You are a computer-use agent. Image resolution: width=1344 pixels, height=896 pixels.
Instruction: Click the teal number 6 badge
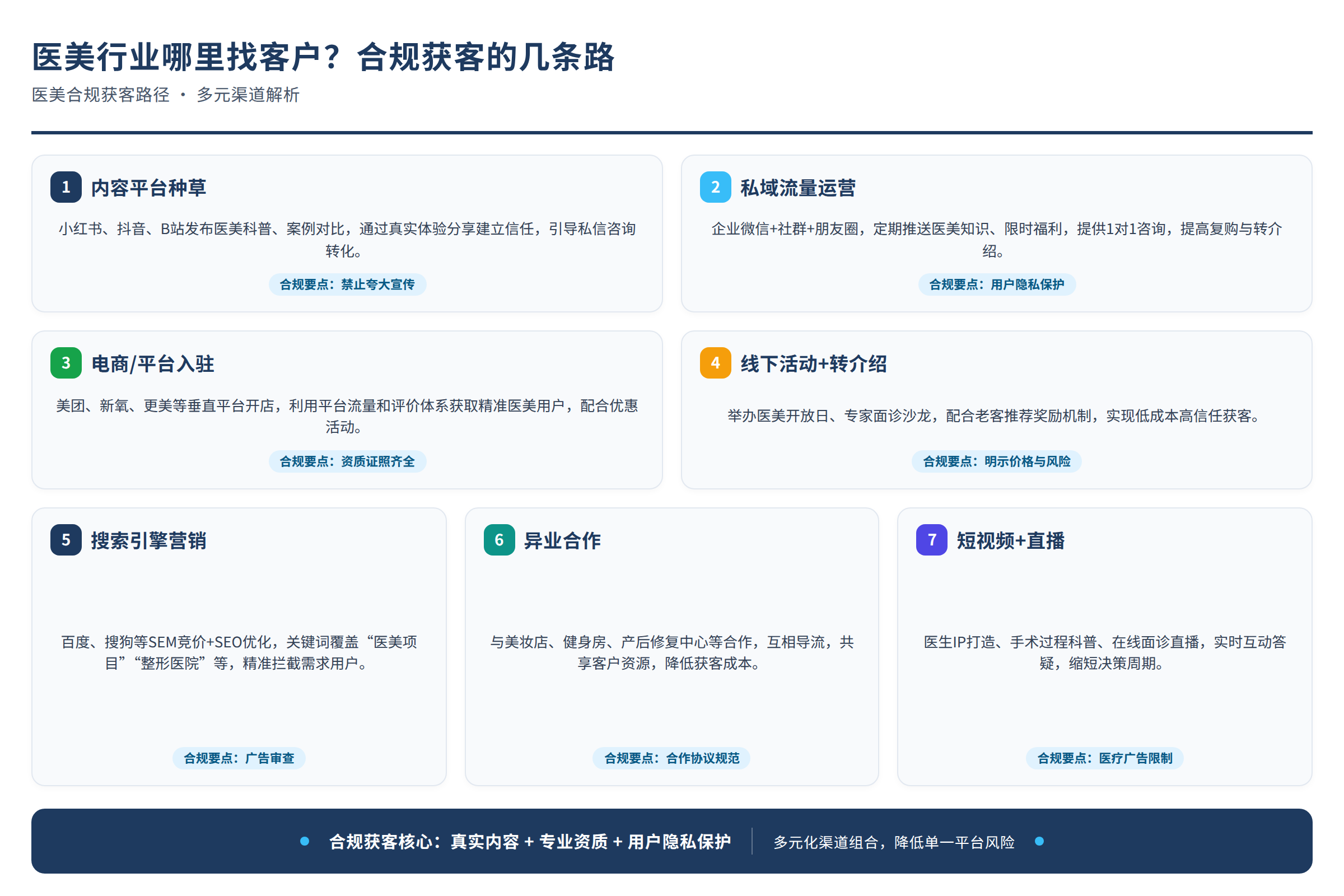(500, 540)
